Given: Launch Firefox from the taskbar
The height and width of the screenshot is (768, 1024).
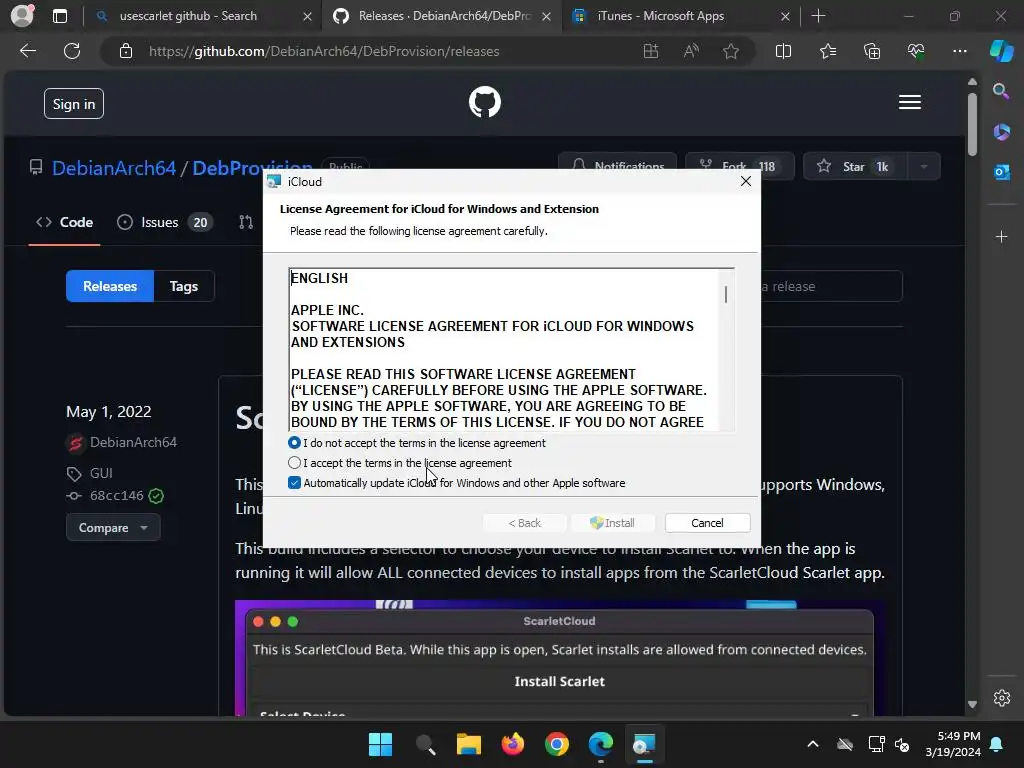Looking at the screenshot, I should tap(513, 744).
